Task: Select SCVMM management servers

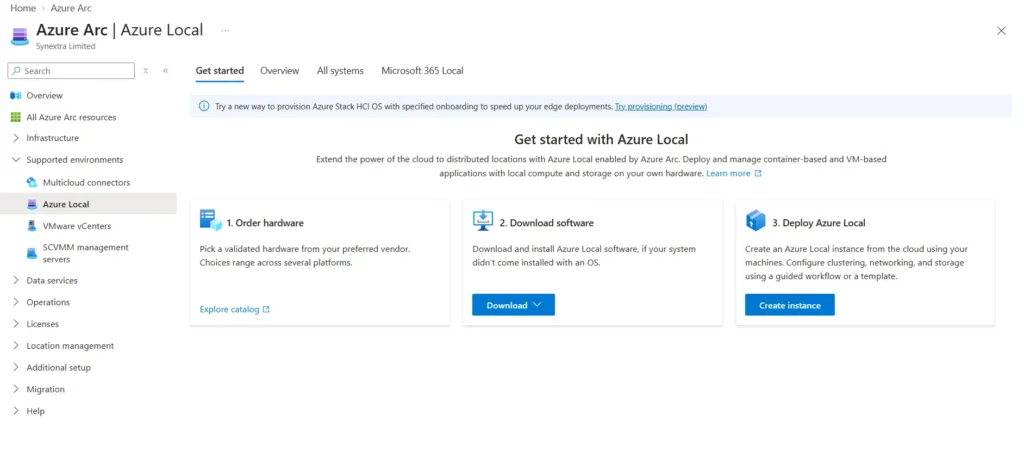Action: (88, 253)
